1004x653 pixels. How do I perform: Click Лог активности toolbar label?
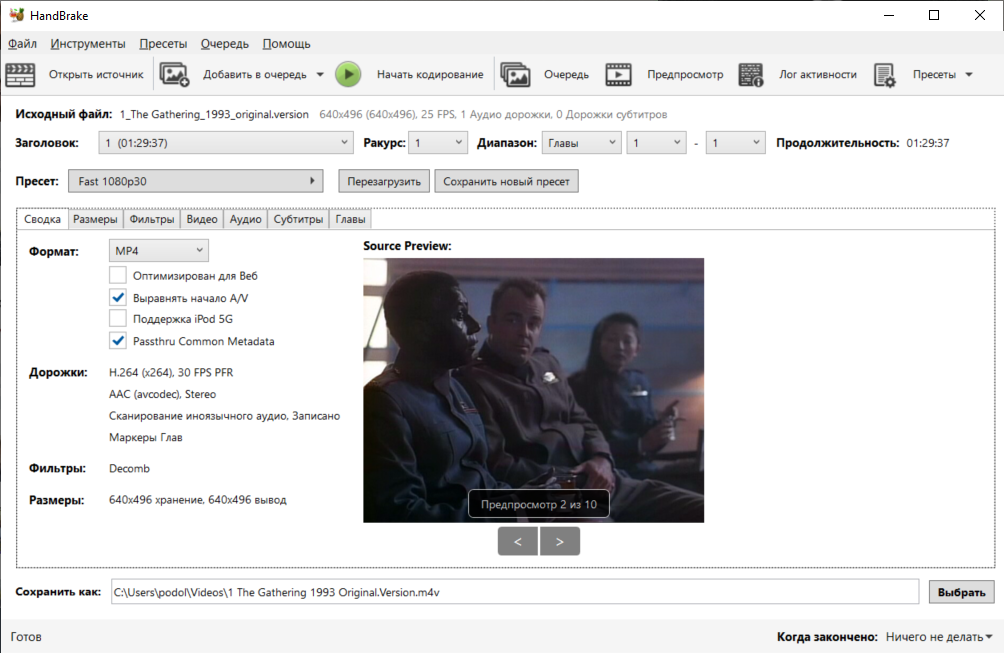click(x=818, y=74)
